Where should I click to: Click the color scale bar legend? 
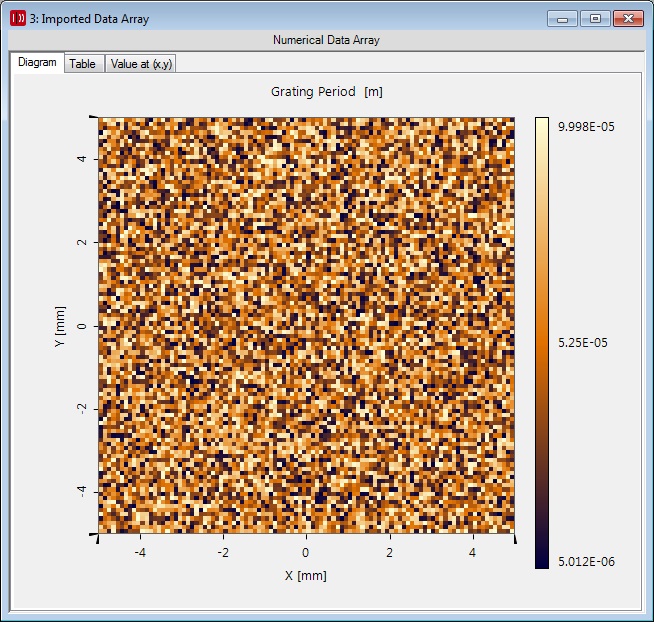click(542, 343)
